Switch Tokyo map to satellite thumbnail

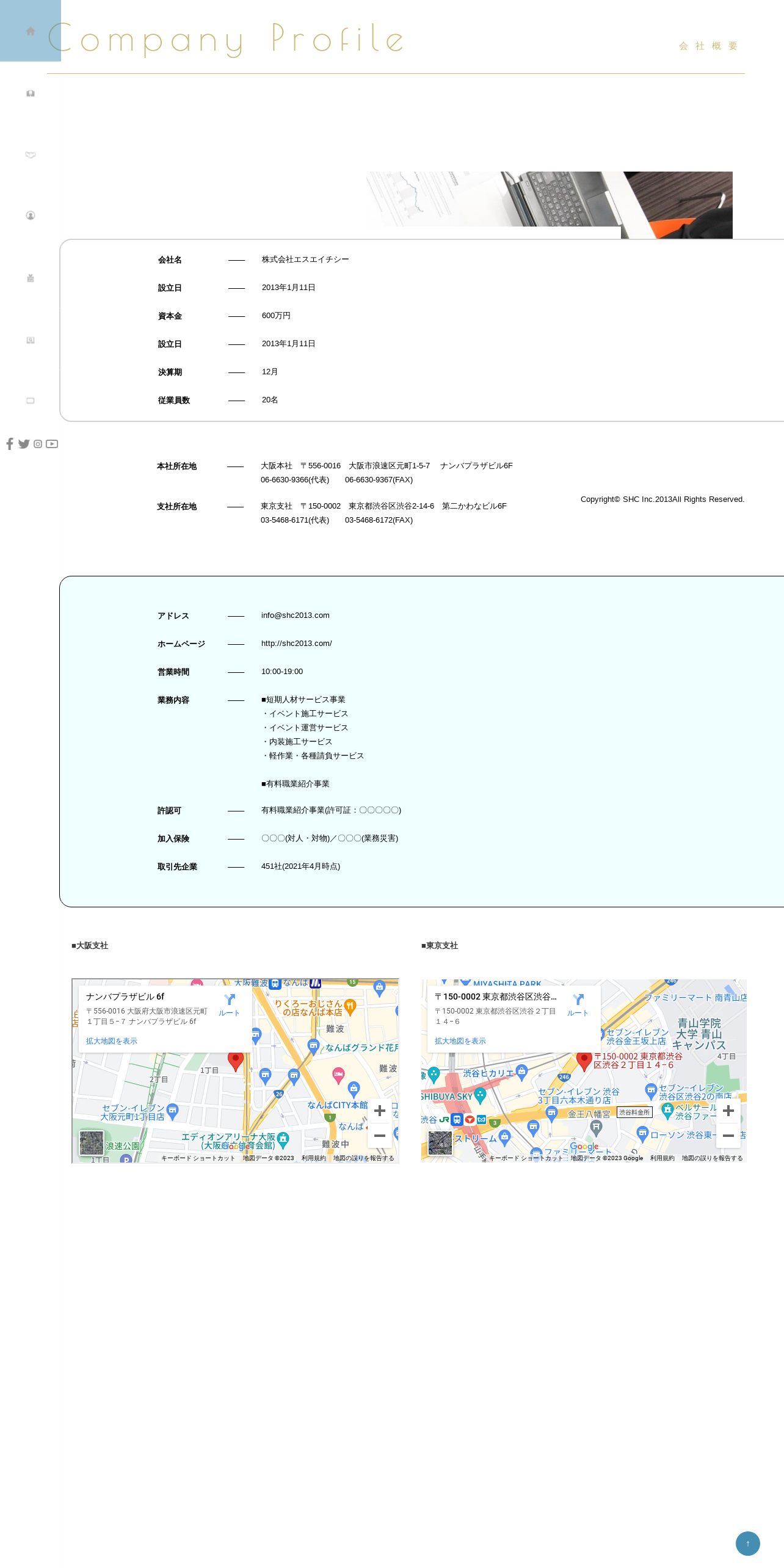[x=440, y=1143]
